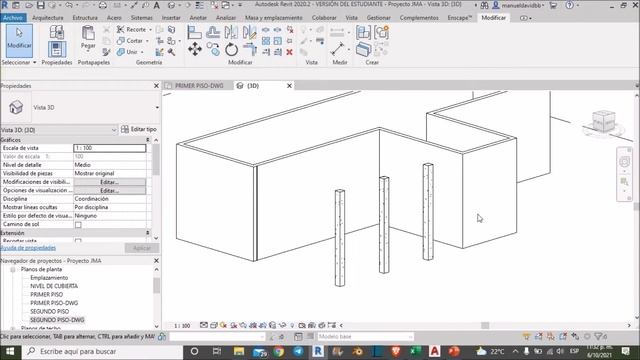The height and width of the screenshot is (360, 640).
Task: Click Editar for Opciones de visualización
Action: (x=109, y=191)
